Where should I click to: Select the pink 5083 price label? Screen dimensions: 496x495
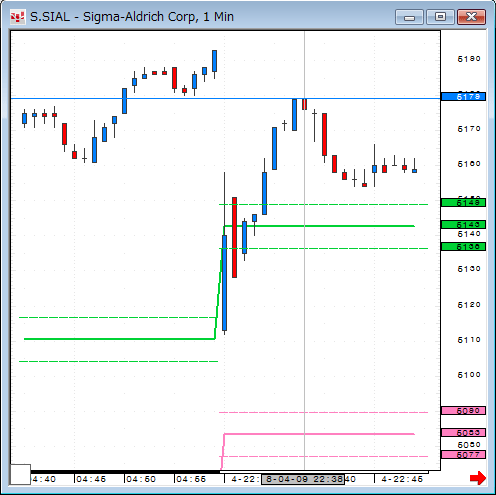point(463,433)
